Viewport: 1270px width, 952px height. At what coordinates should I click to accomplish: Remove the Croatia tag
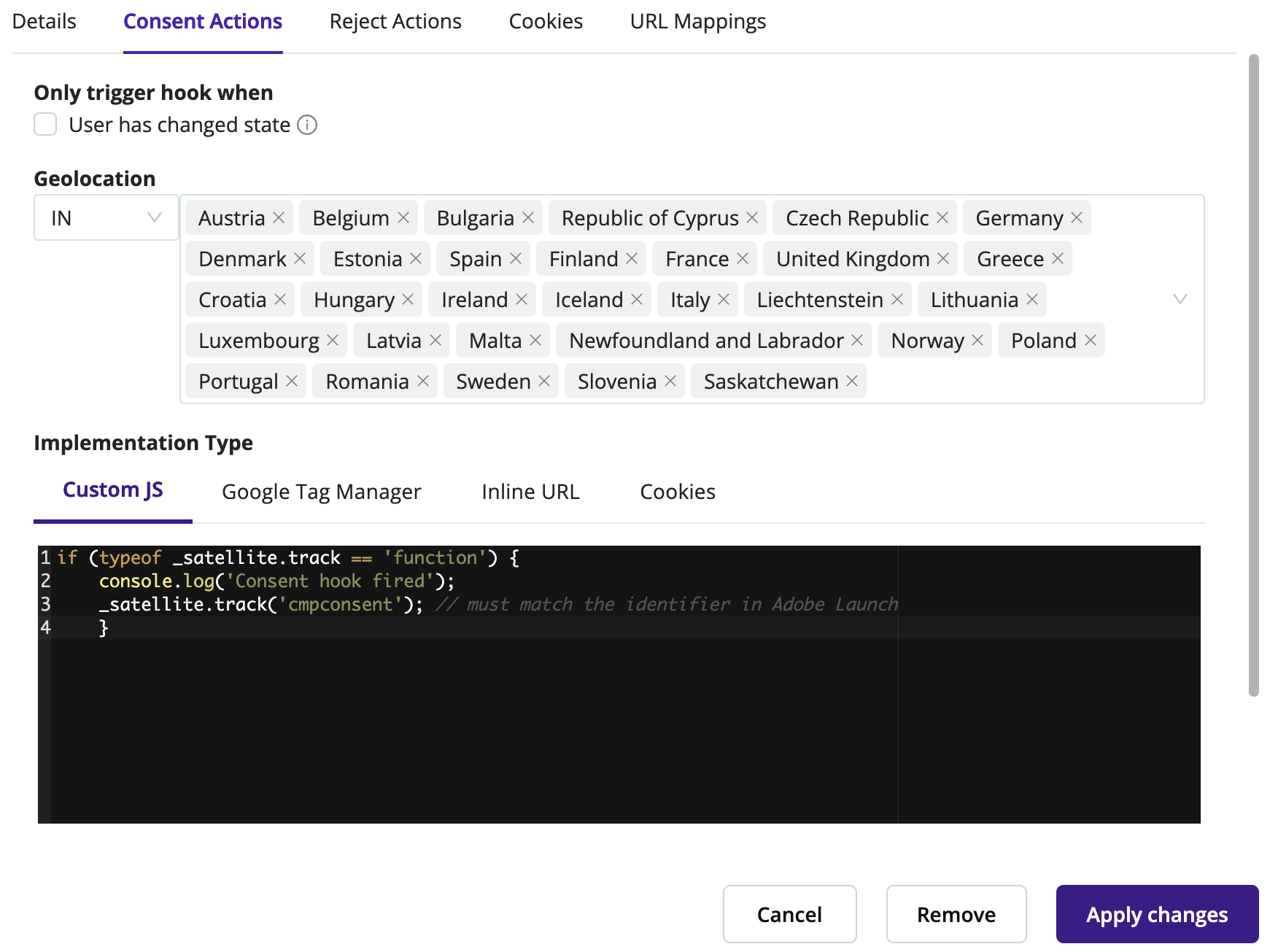click(280, 299)
